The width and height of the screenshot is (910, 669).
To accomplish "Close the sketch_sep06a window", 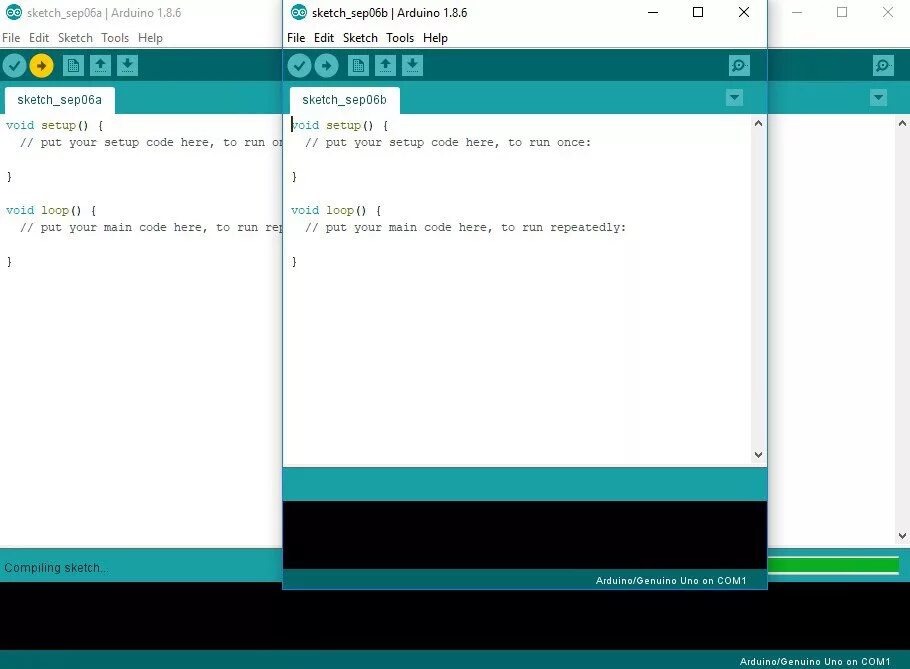I will 888,12.
